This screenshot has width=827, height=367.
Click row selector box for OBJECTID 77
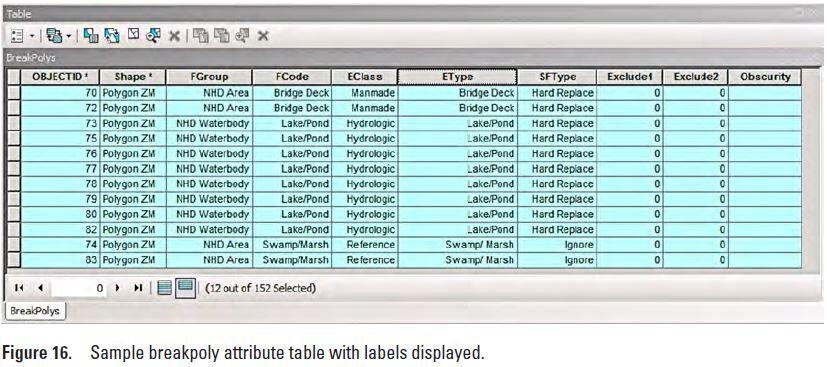coord(13,169)
